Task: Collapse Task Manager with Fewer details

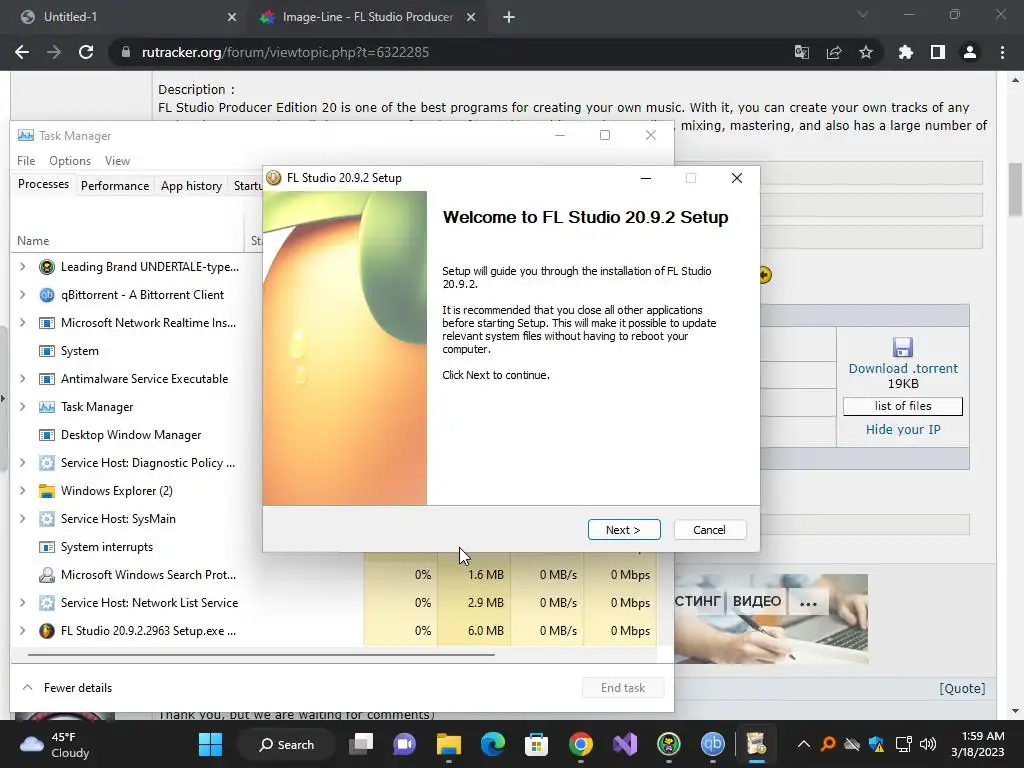Action: click(67, 688)
